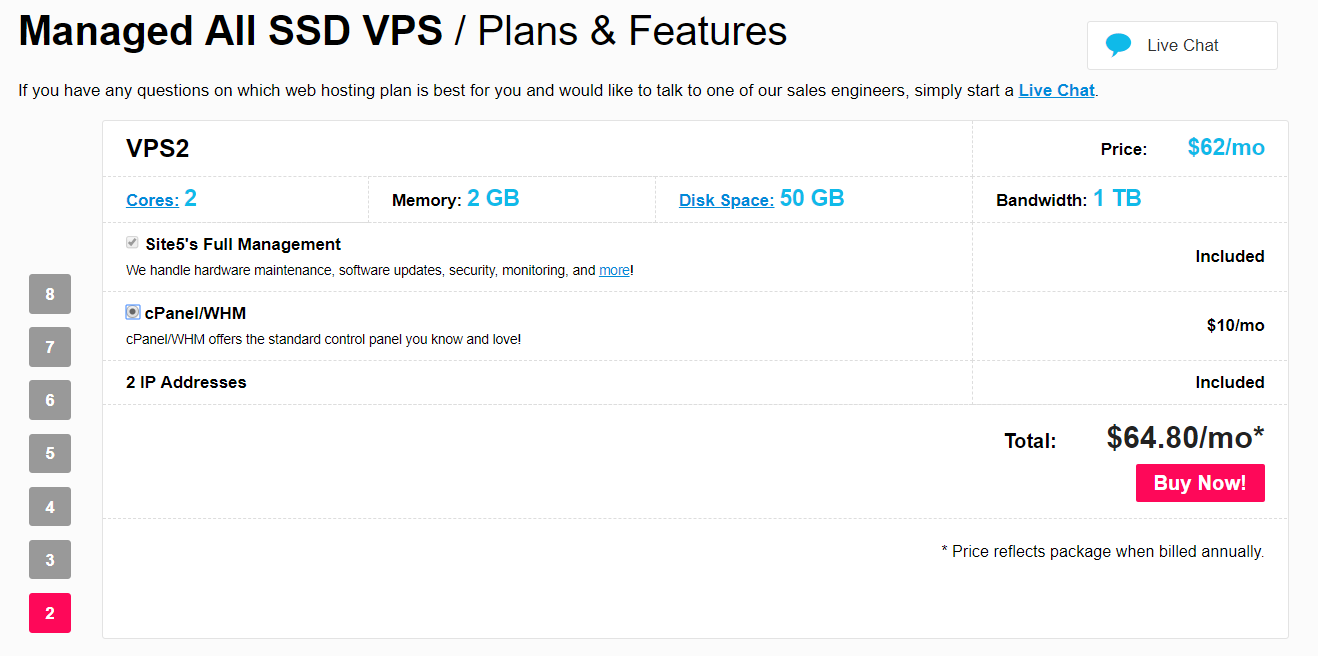Screen dimensions: 1318x656
Task: Click the $64.80/mo total price
Action: 1185,435
